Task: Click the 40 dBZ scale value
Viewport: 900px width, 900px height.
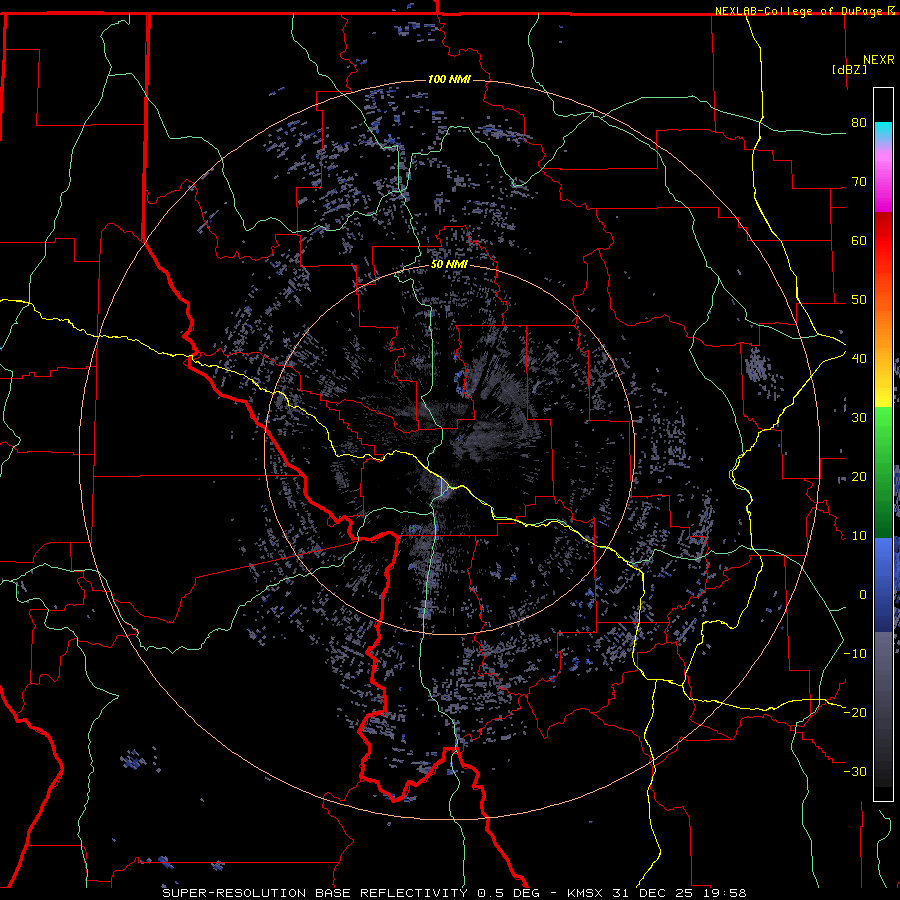Action: [857, 359]
